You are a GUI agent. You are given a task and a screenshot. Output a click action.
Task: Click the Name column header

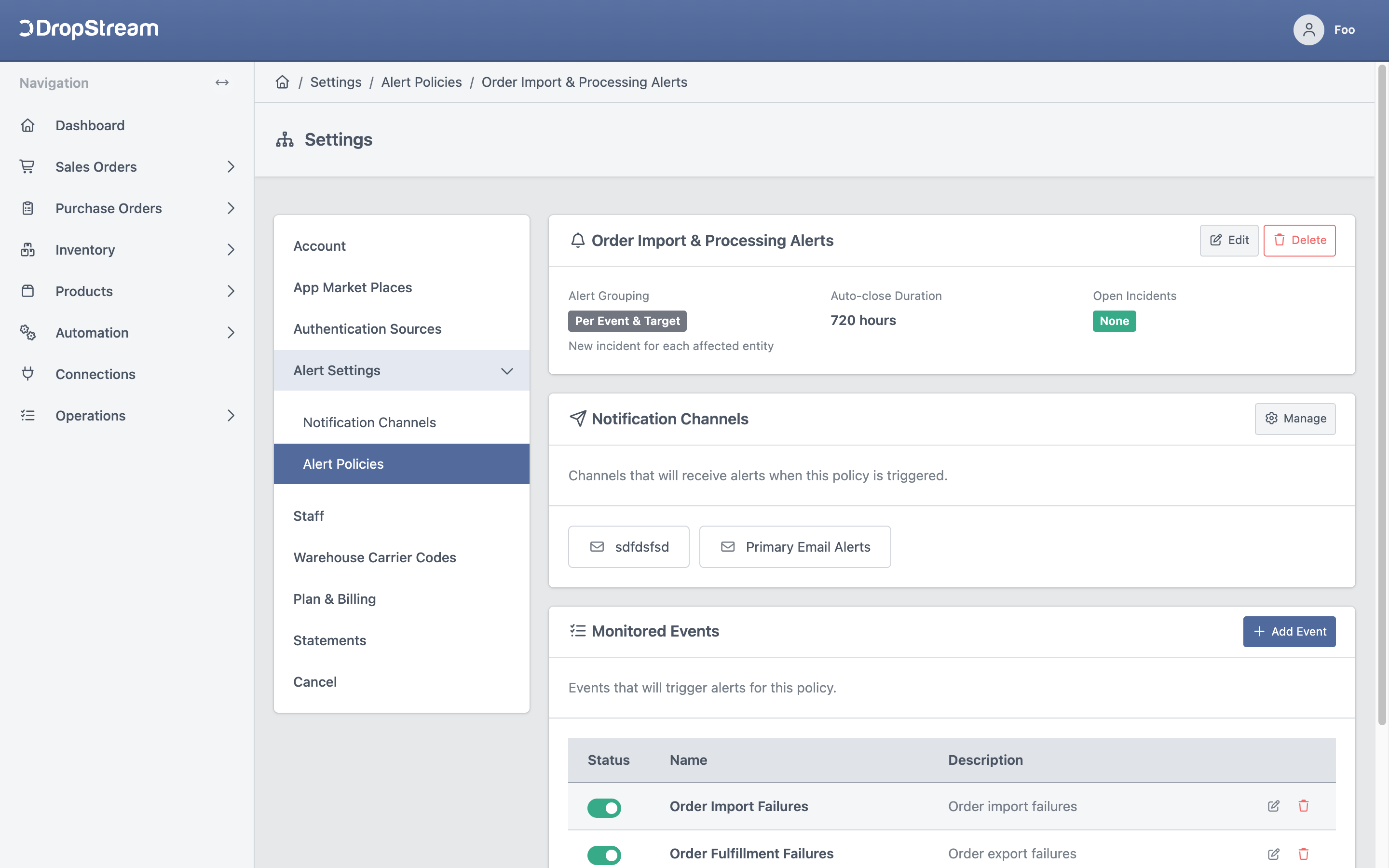[688, 759]
